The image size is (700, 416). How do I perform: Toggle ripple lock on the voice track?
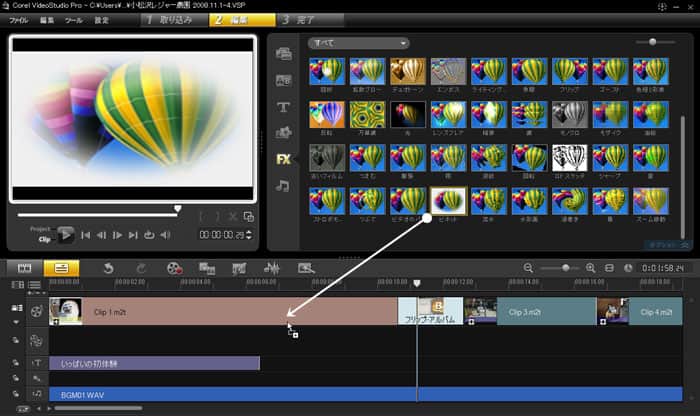pos(16,378)
